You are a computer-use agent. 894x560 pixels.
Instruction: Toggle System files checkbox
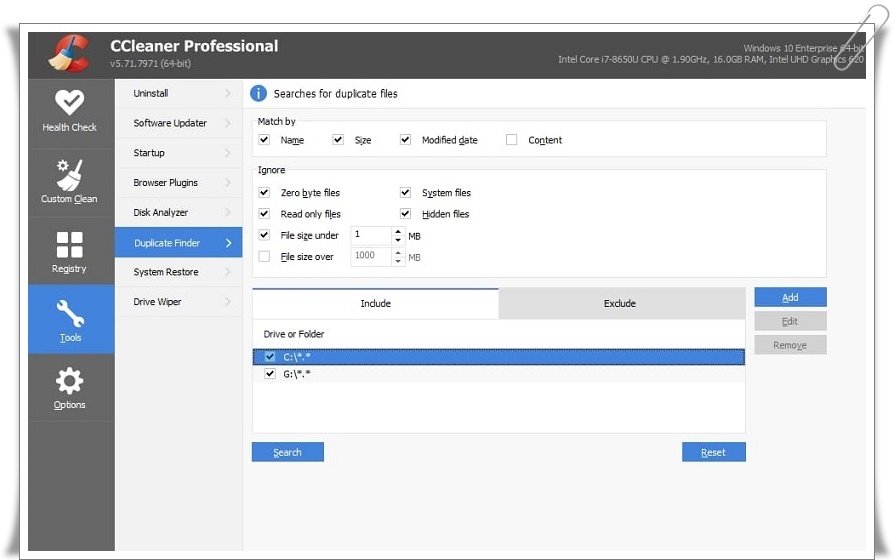(405, 192)
